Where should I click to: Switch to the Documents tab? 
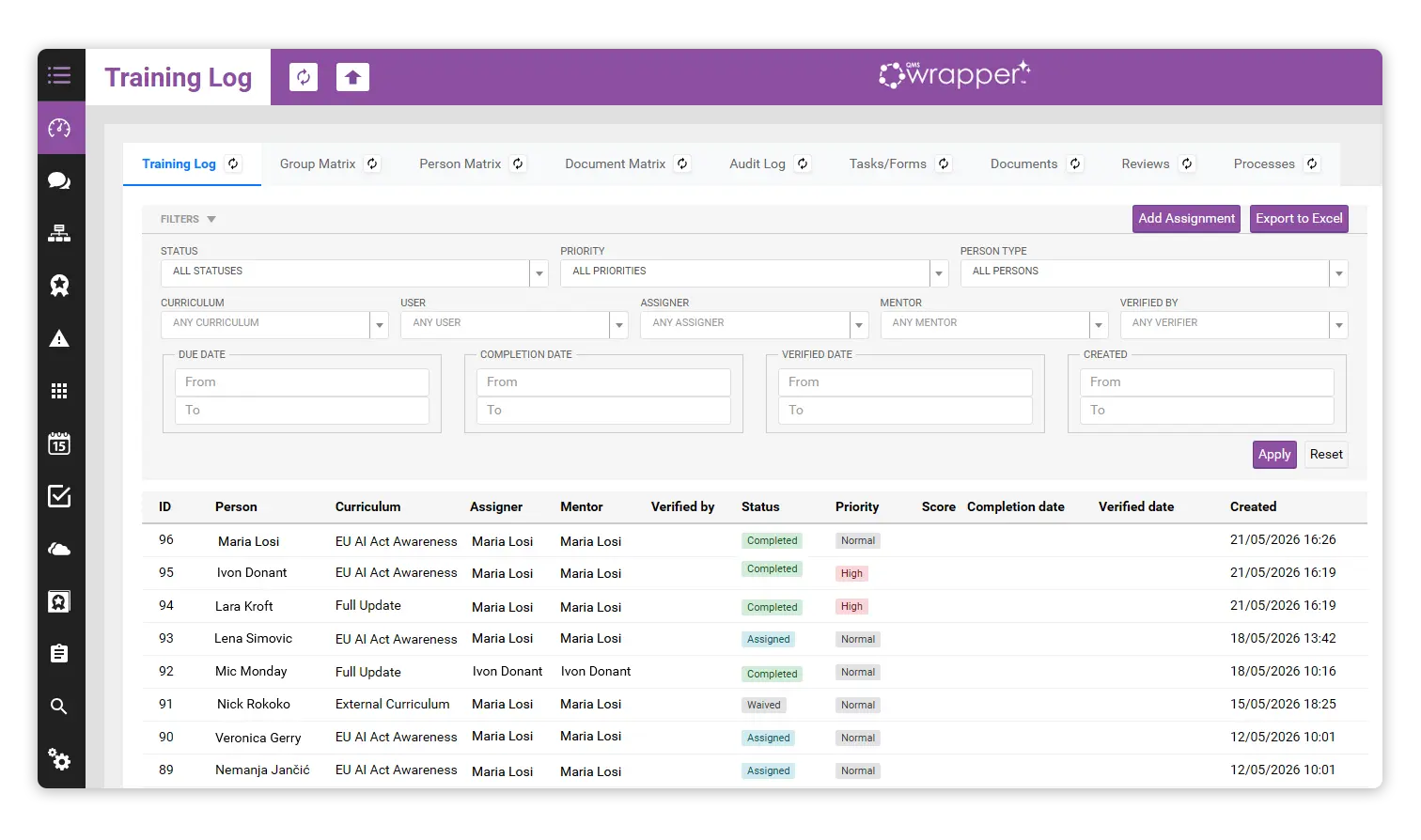point(1024,163)
